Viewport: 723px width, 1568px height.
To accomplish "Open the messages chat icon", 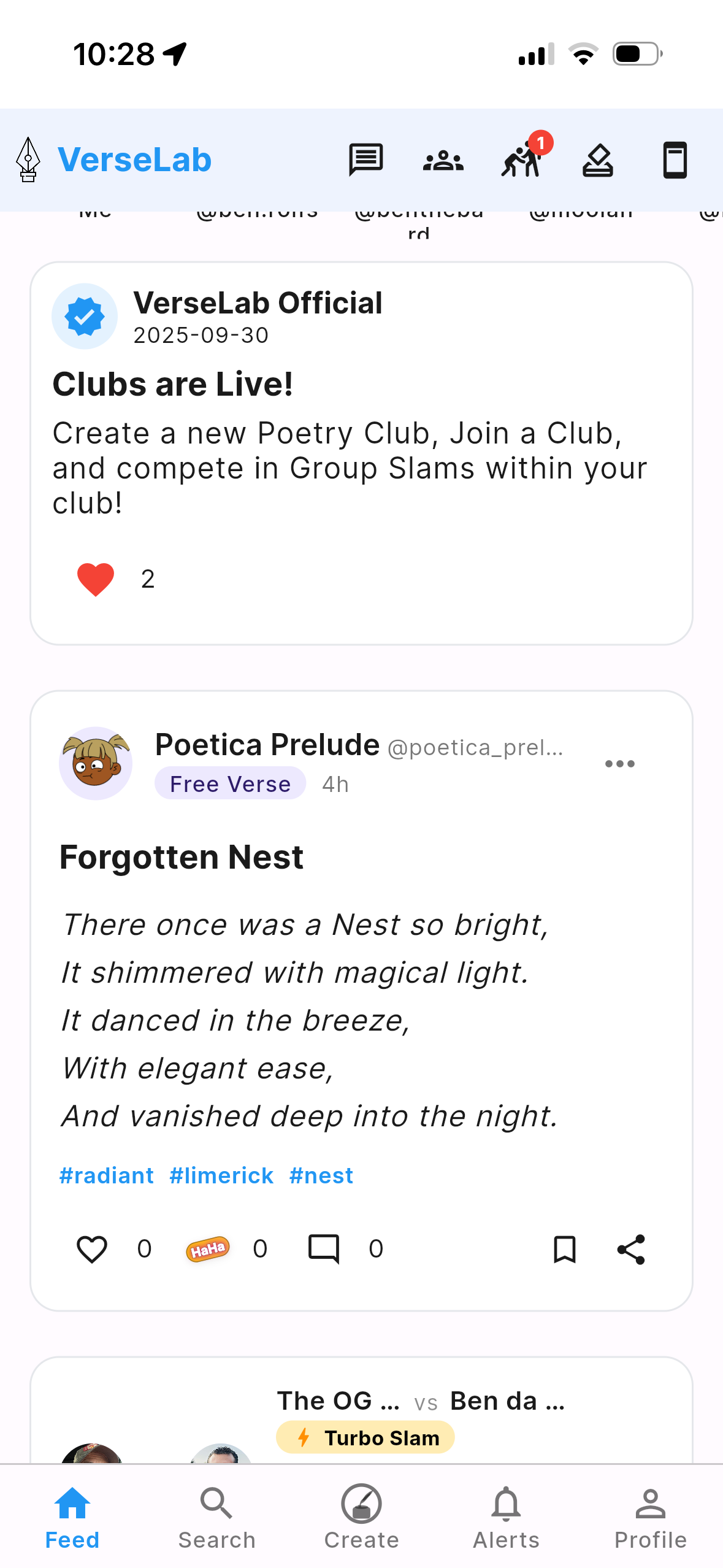I will 366,159.
